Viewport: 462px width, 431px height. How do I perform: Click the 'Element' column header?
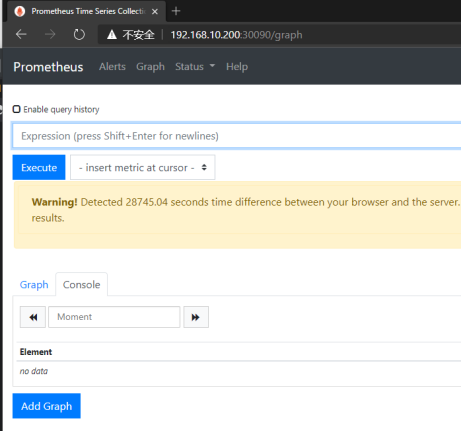click(36, 352)
